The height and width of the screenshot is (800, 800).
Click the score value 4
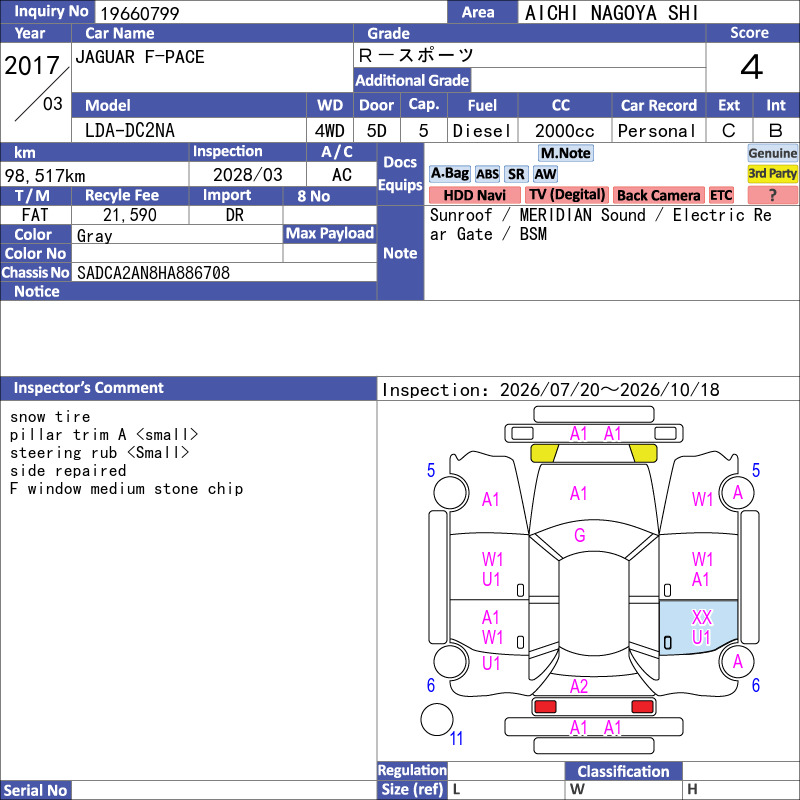point(752,67)
